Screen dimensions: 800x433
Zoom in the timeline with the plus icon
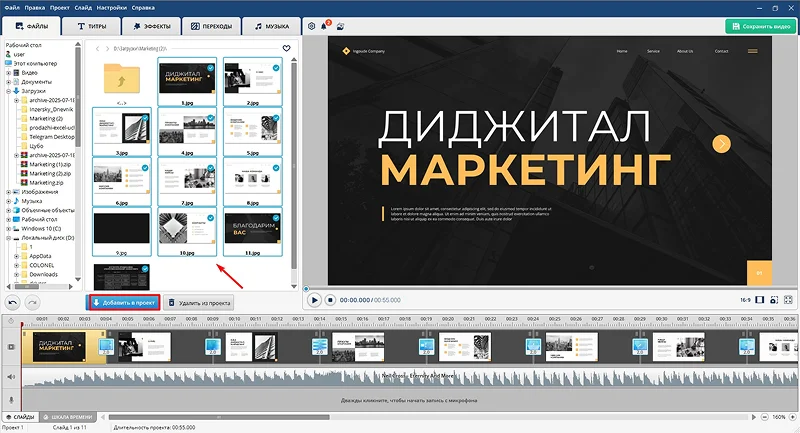tap(793, 417)
